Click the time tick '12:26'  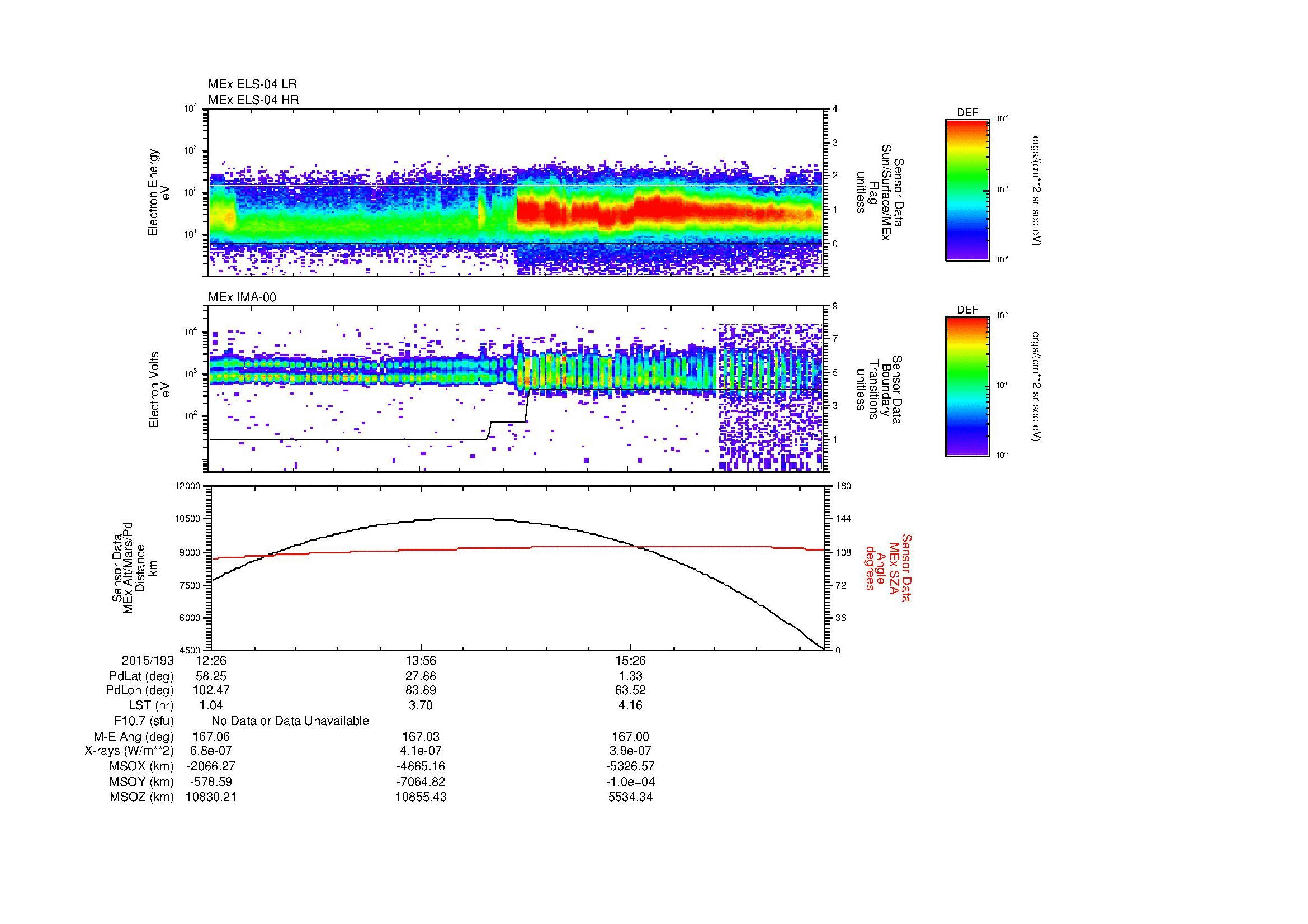coord(211,660)
